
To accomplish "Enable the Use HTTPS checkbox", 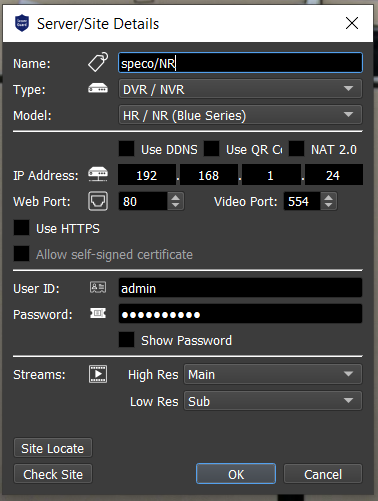I will [x=21, y=228].
